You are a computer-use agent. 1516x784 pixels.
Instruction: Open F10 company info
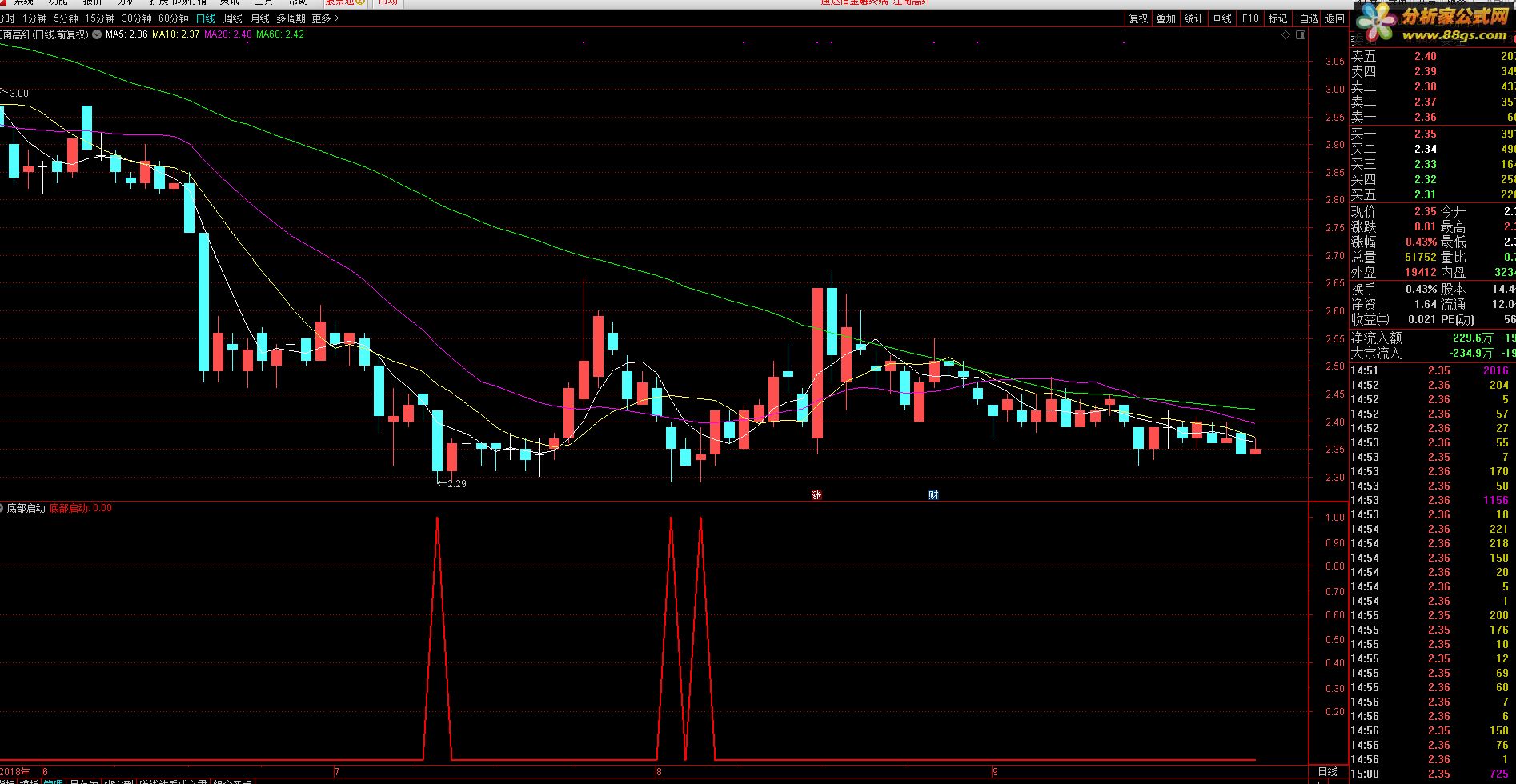click(x=1250, y=18)
